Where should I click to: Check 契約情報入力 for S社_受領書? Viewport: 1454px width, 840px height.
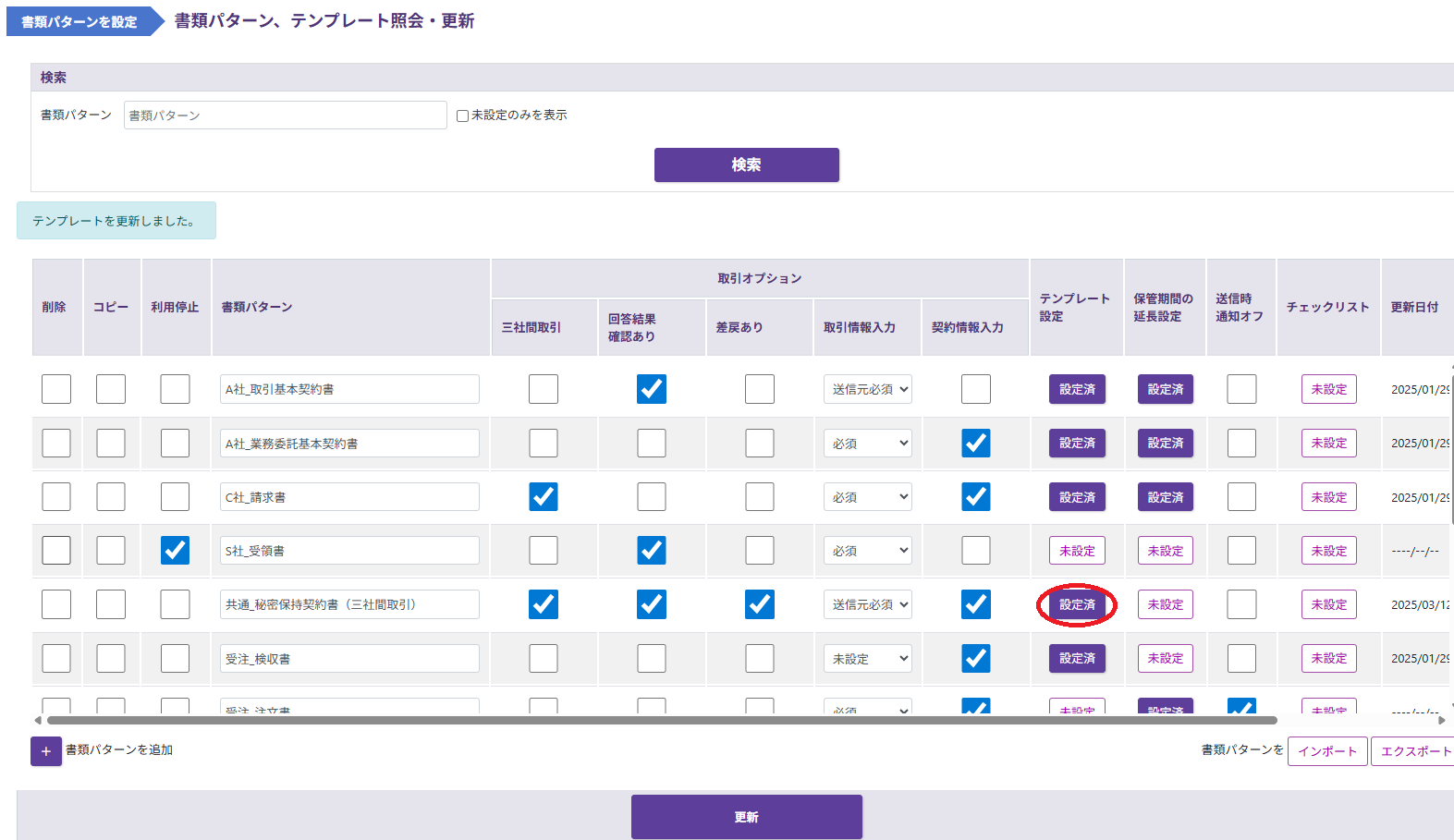[976, 551]
